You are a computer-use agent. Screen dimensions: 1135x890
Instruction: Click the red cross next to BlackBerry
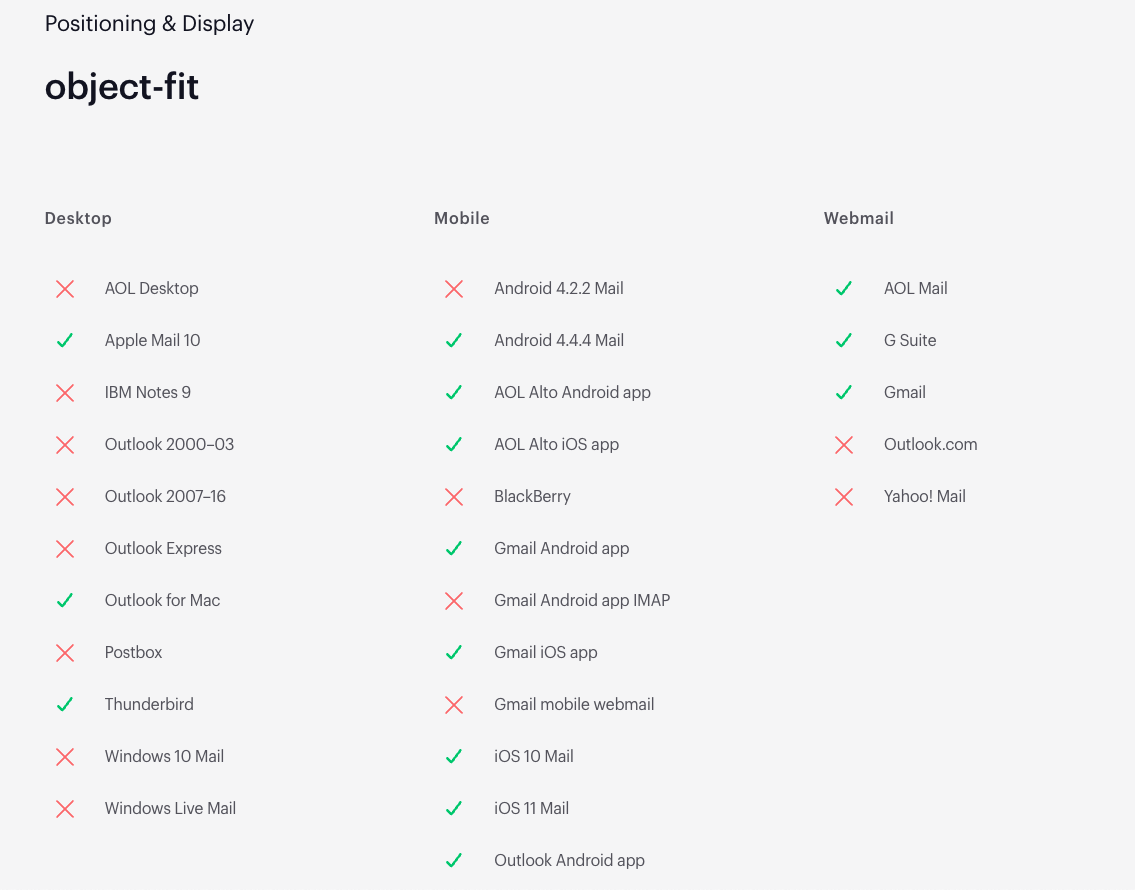pyautogui.click(x=454, y=497)
